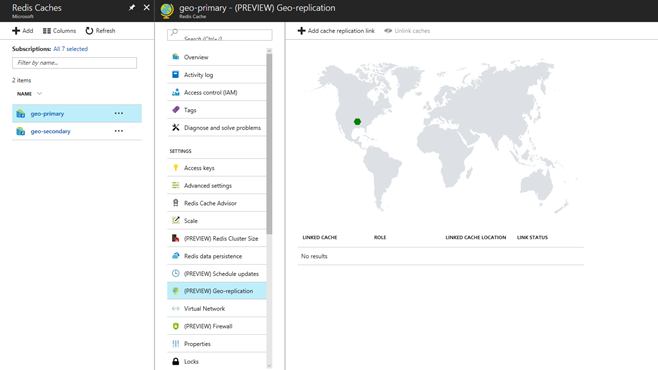Click the purple Tags icon
658x370 pixels.
pos(175,109)
